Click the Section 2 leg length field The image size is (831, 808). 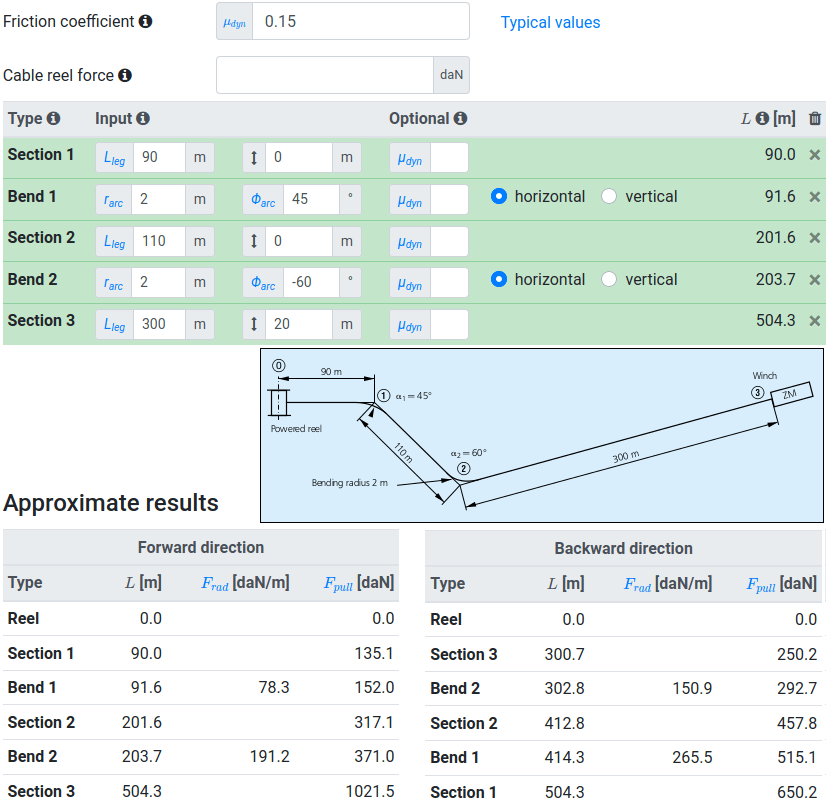coord(159,241)
